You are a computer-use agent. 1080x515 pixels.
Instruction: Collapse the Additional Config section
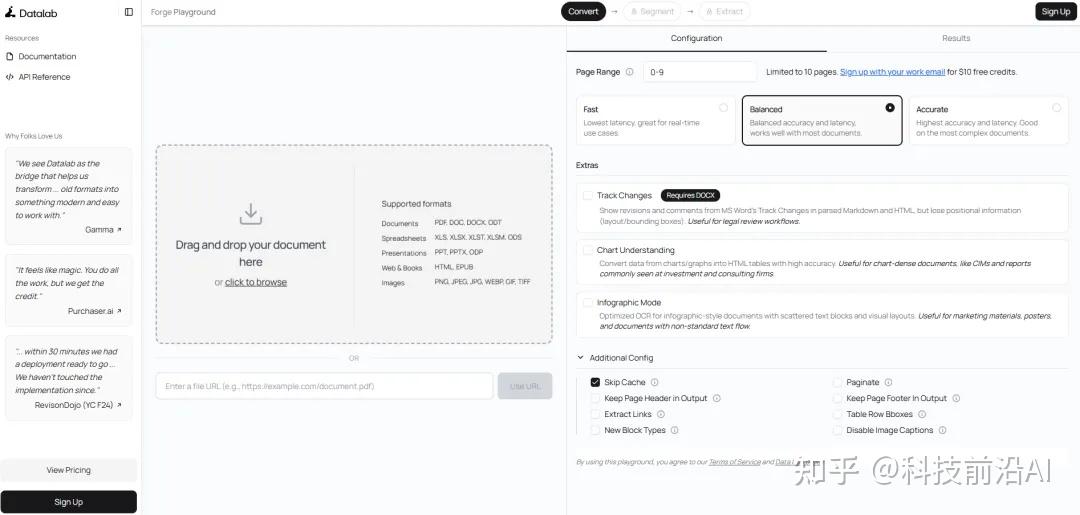pos(581,358)
